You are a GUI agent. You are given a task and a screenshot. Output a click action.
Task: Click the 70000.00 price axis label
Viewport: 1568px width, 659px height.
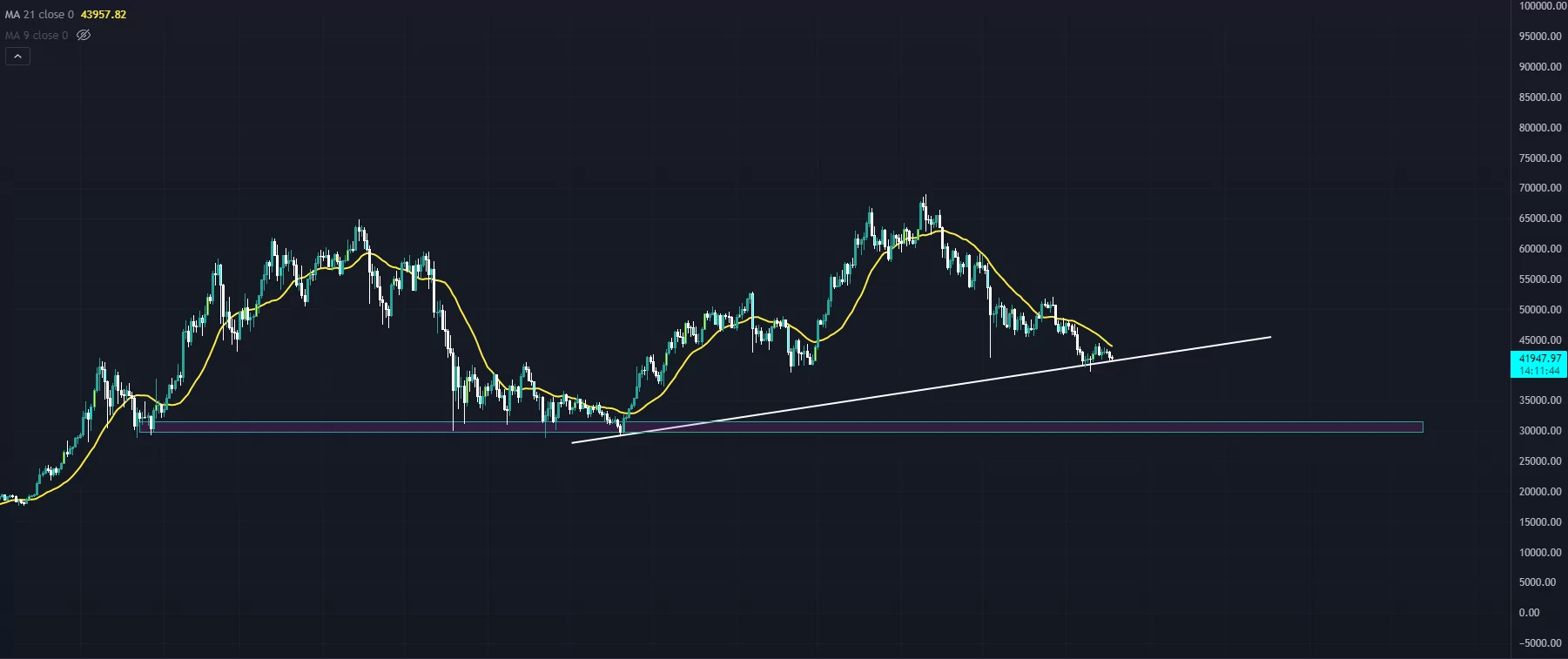pyautogui.click(x=1540, y=188)
